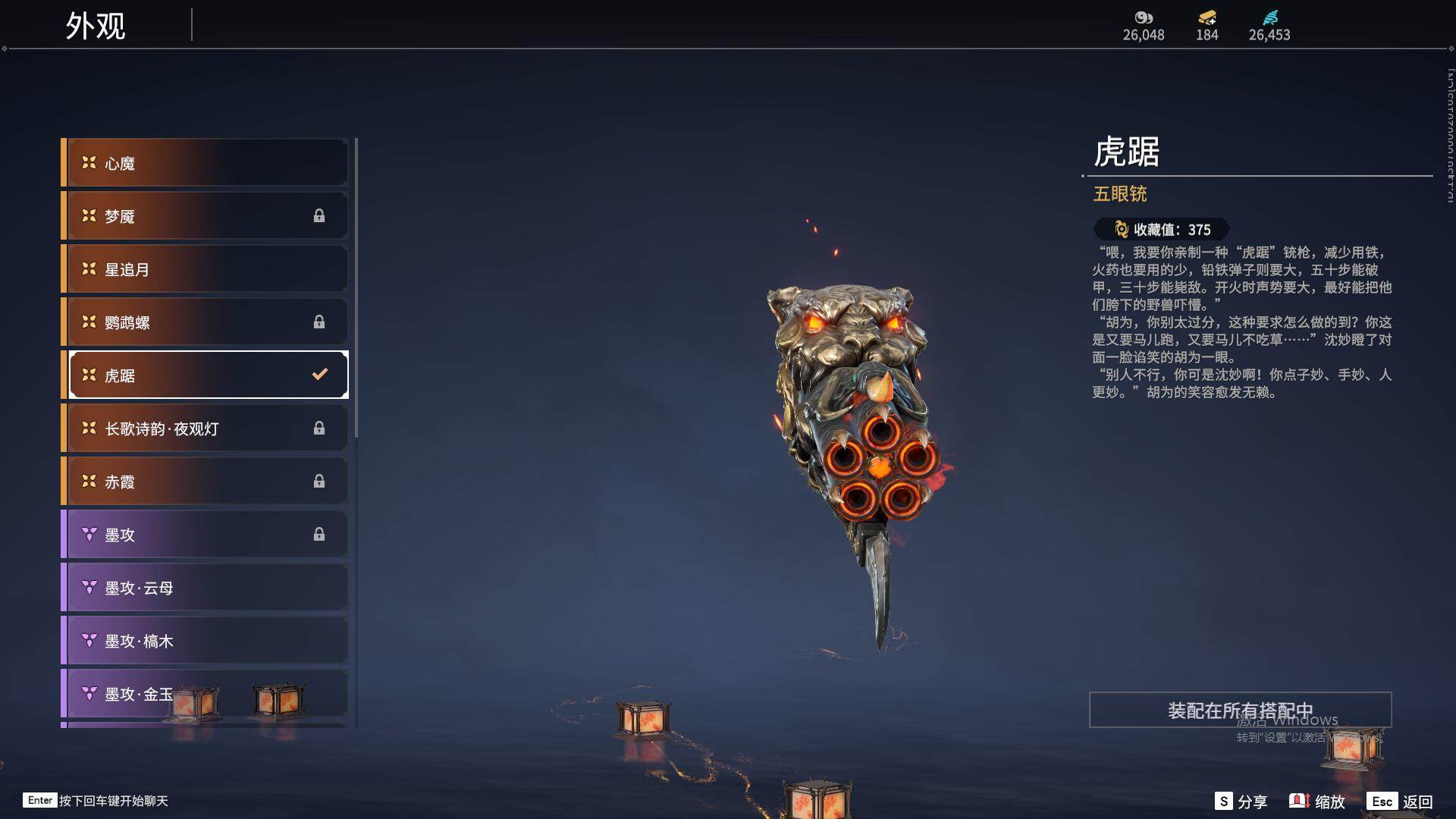
Task: Click the lock icon on 梦魇 skin
Action: [x=319, y=216]
